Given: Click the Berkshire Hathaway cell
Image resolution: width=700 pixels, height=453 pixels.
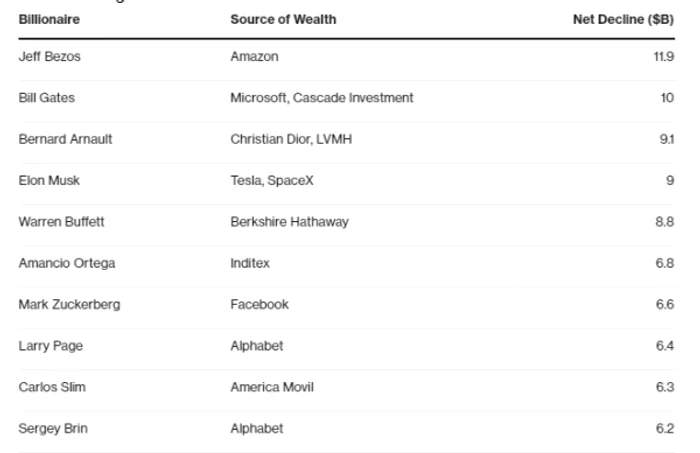Looking at the screenshot, I should point(289,222).
